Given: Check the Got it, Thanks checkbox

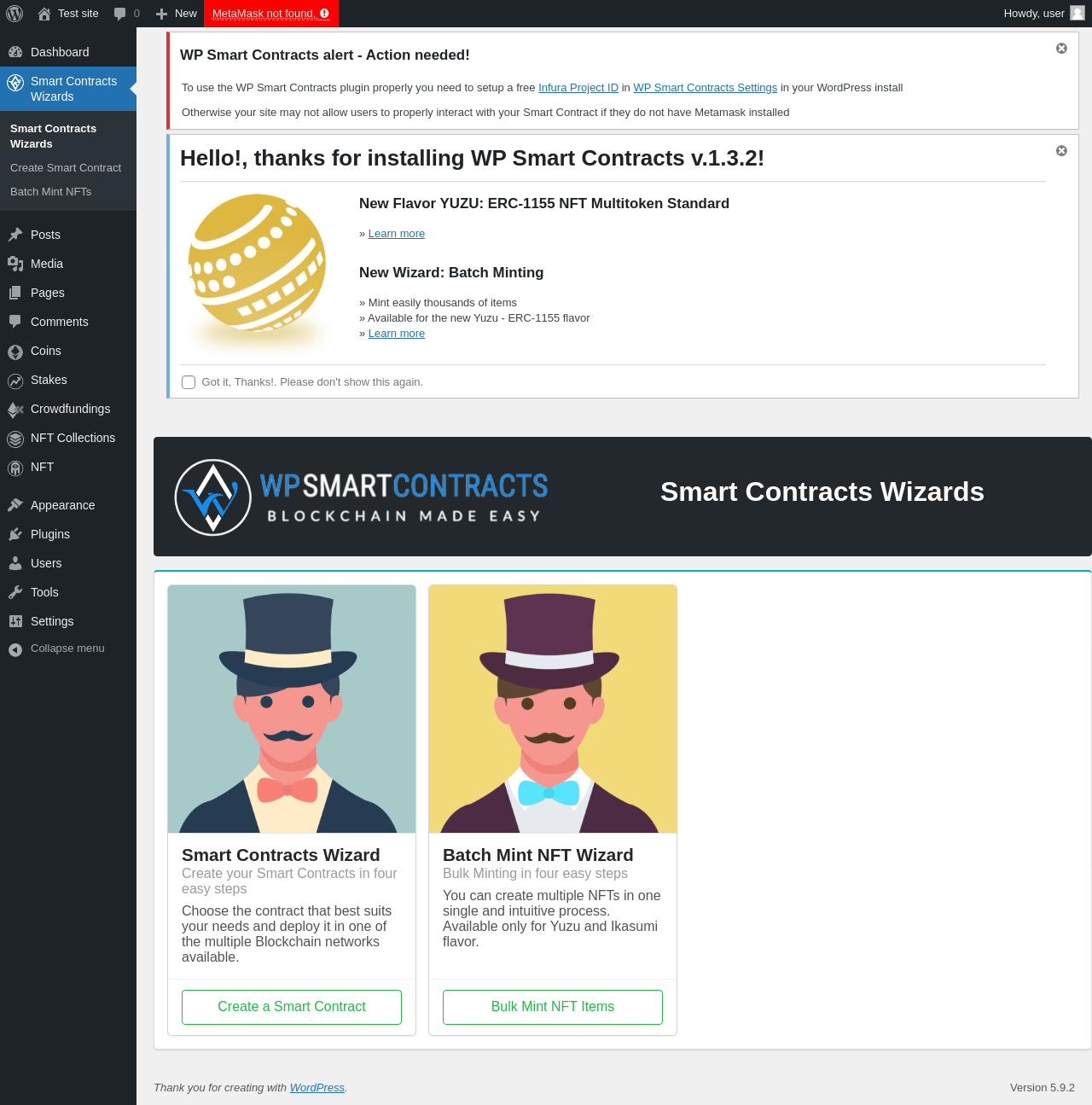Looking at the screenshot, I should click(x=189, y=382).
